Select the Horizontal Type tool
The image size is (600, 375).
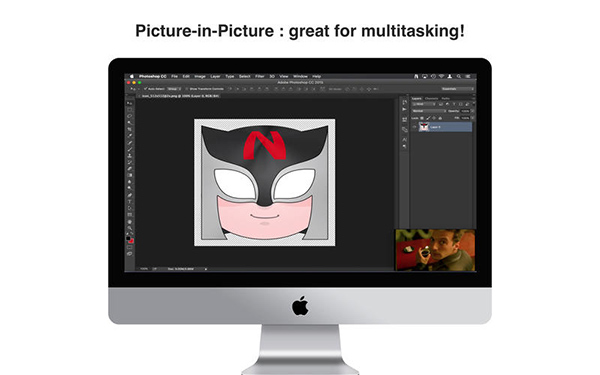tap(129, 201)
